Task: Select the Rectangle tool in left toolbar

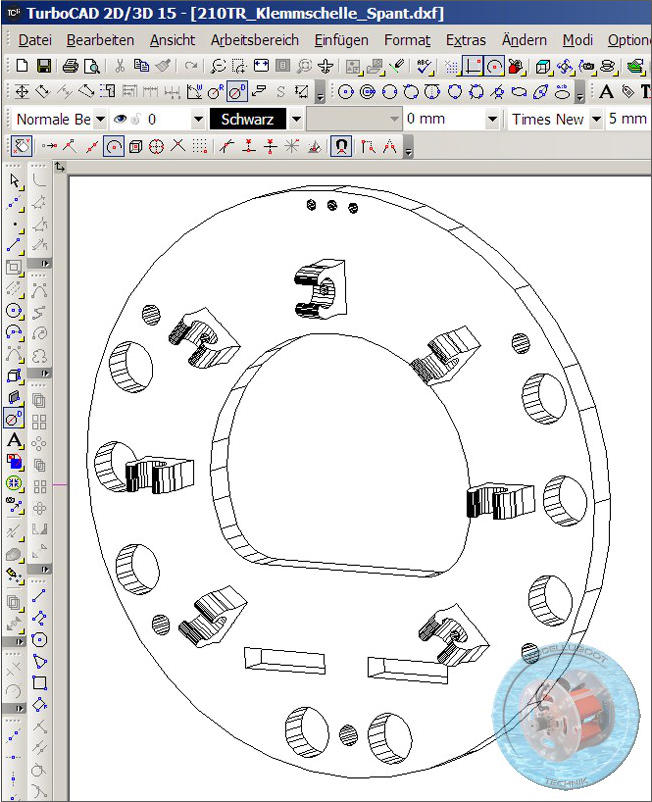Action: 39,683
